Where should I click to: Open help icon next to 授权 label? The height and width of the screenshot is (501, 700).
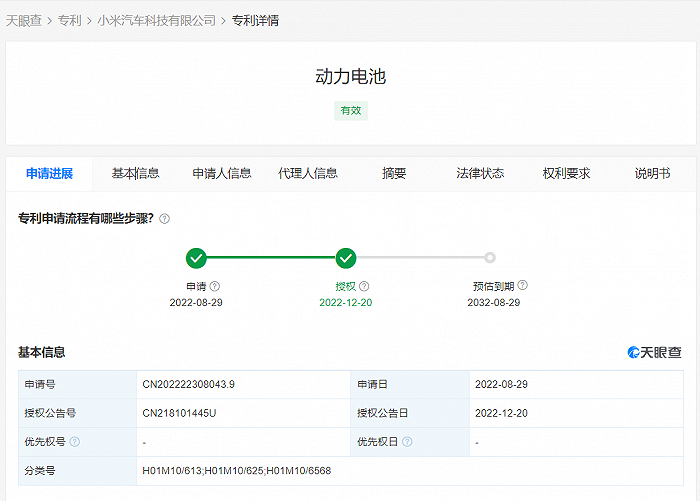pyautogui.click(x=364, y=286)
